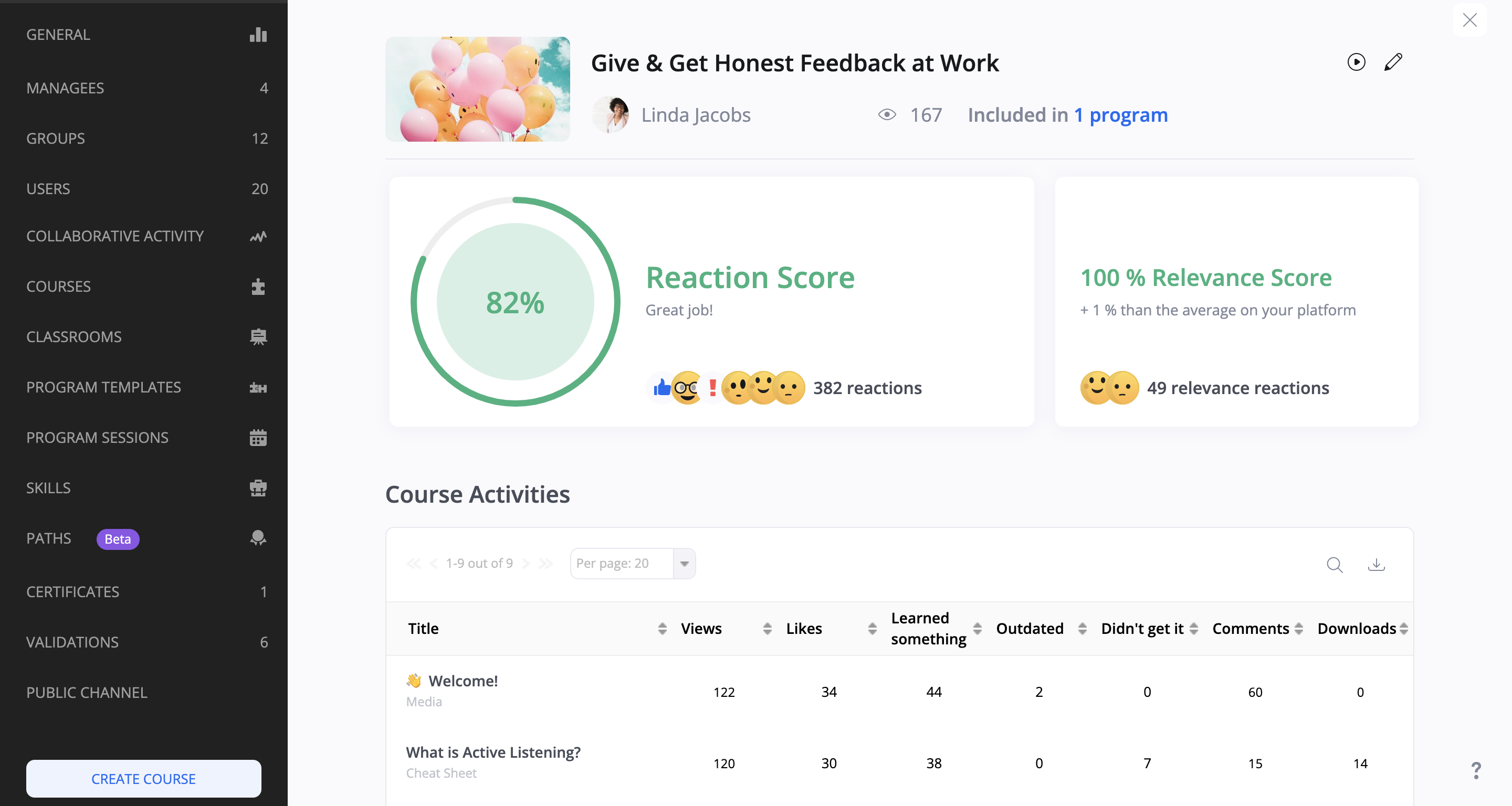Click the classroom building icon next to CLASSROOMS
The height and width of the screenshot is (806, 1512).
258,336
